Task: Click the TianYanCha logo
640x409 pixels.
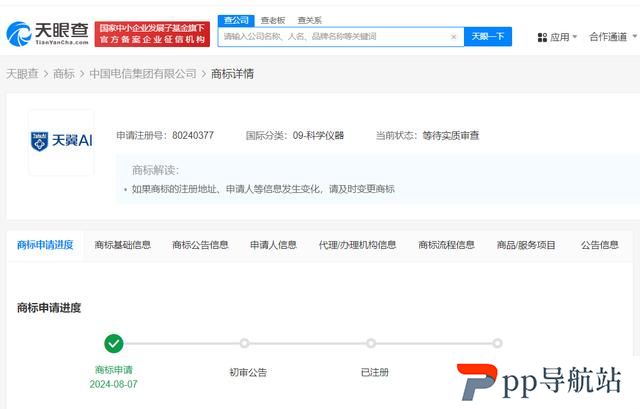Action: tap(47, 34)
